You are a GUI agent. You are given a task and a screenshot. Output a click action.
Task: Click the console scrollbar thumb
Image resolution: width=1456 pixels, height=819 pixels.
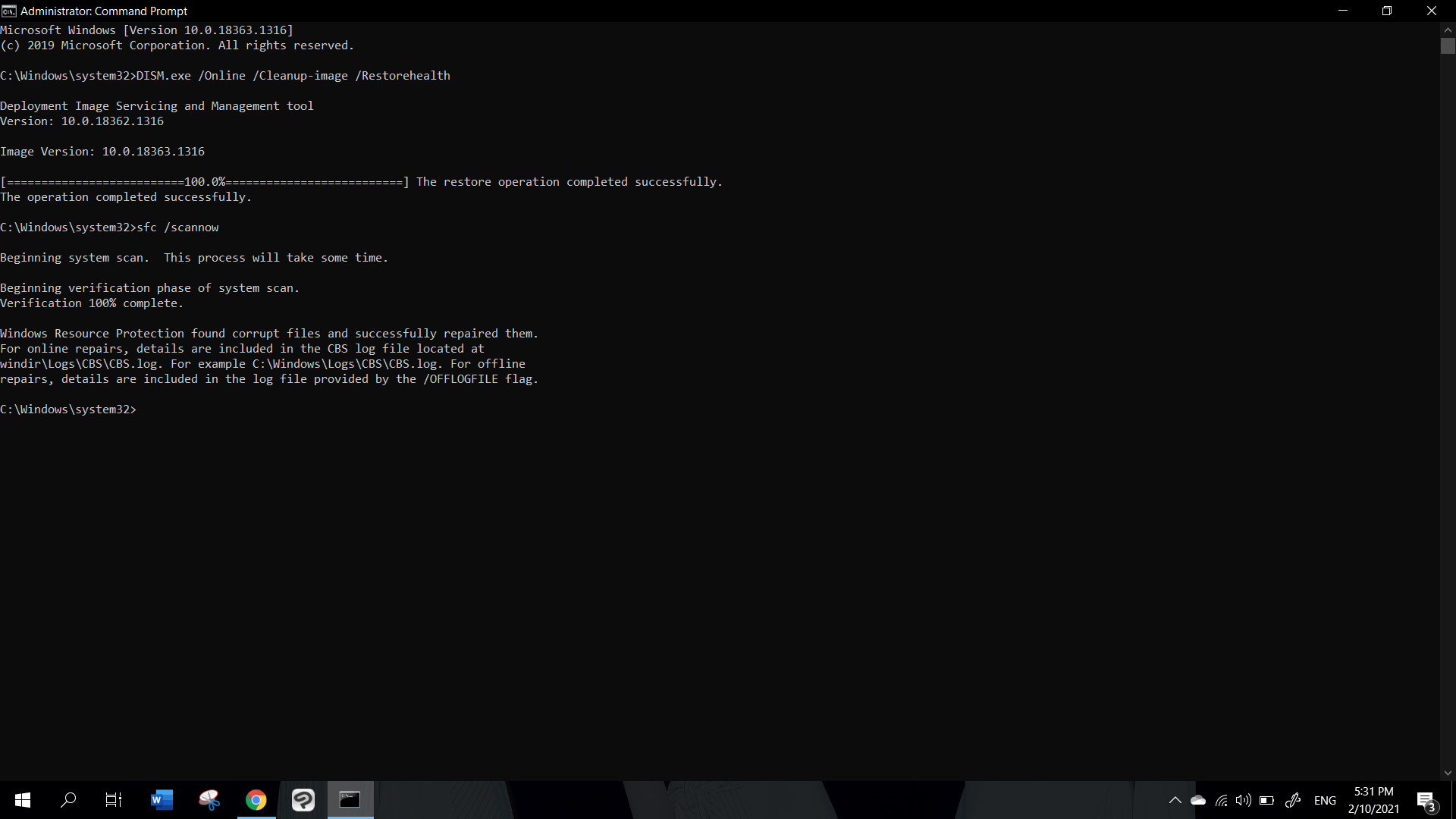[1448, 46]
